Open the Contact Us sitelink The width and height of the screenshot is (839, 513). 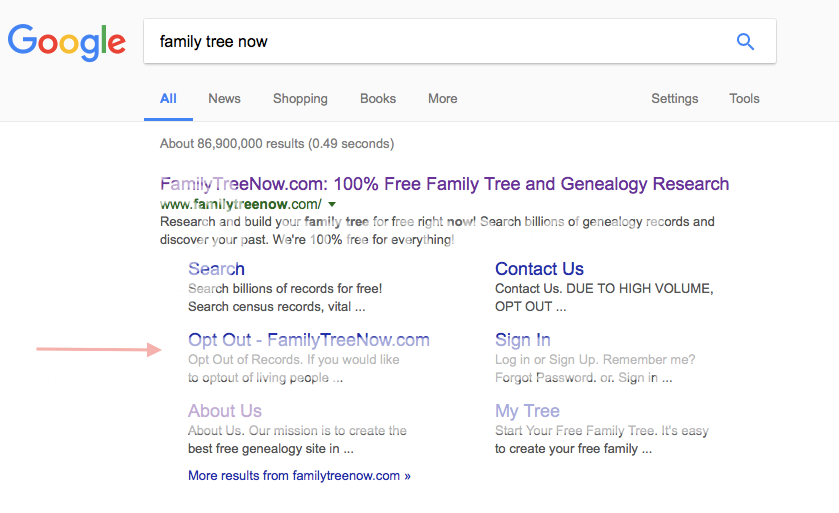tap(539, 269)
